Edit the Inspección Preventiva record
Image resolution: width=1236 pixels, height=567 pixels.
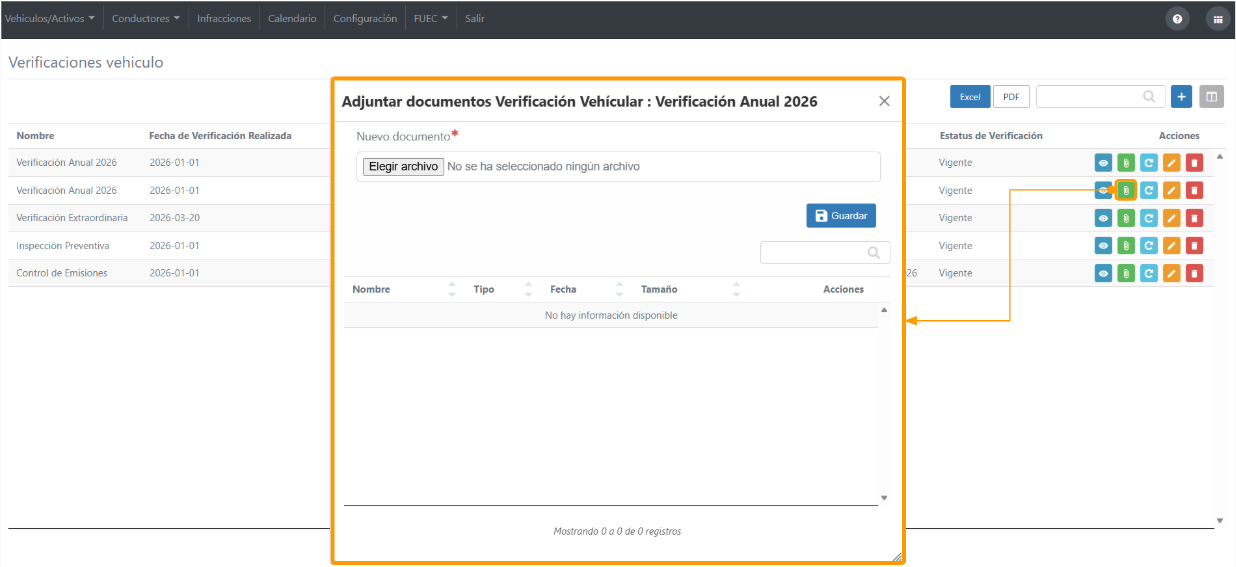(x=1172, y=245)
